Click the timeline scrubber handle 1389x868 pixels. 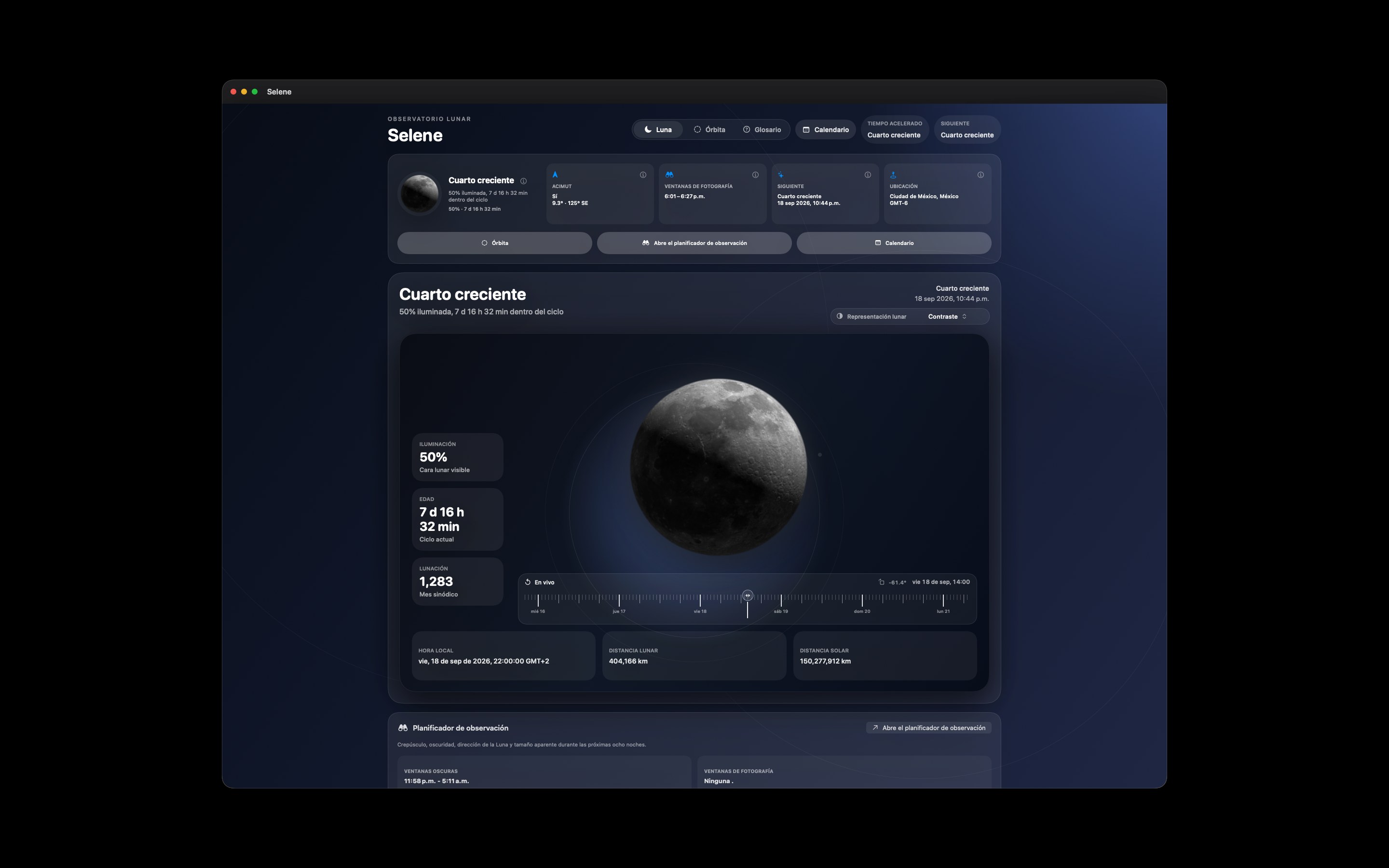coord(747,596)
